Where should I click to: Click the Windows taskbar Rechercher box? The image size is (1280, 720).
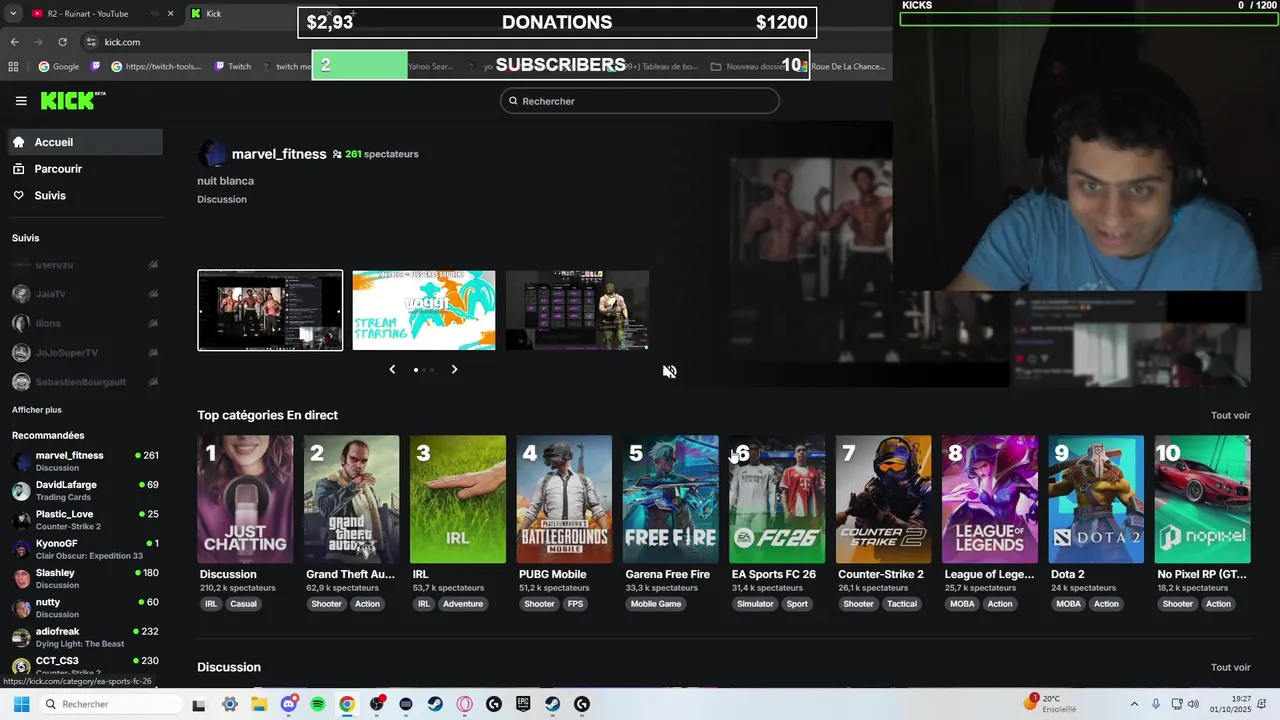(110, 704)
